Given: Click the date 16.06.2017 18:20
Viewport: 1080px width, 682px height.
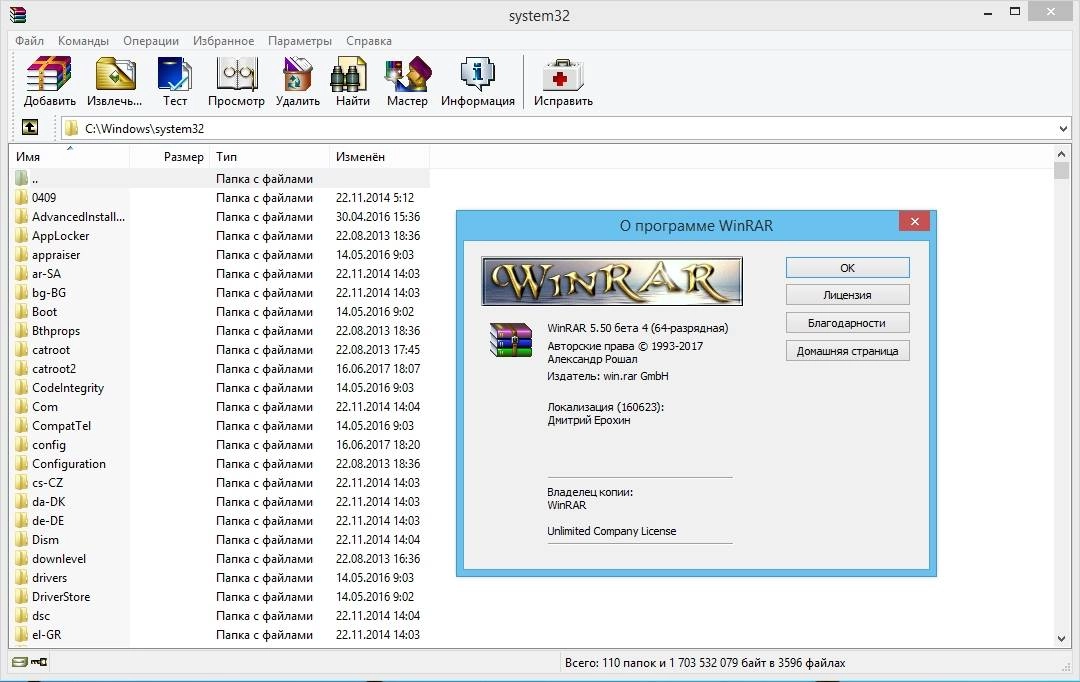Looking at the screenshot, I should coord(377,444).
